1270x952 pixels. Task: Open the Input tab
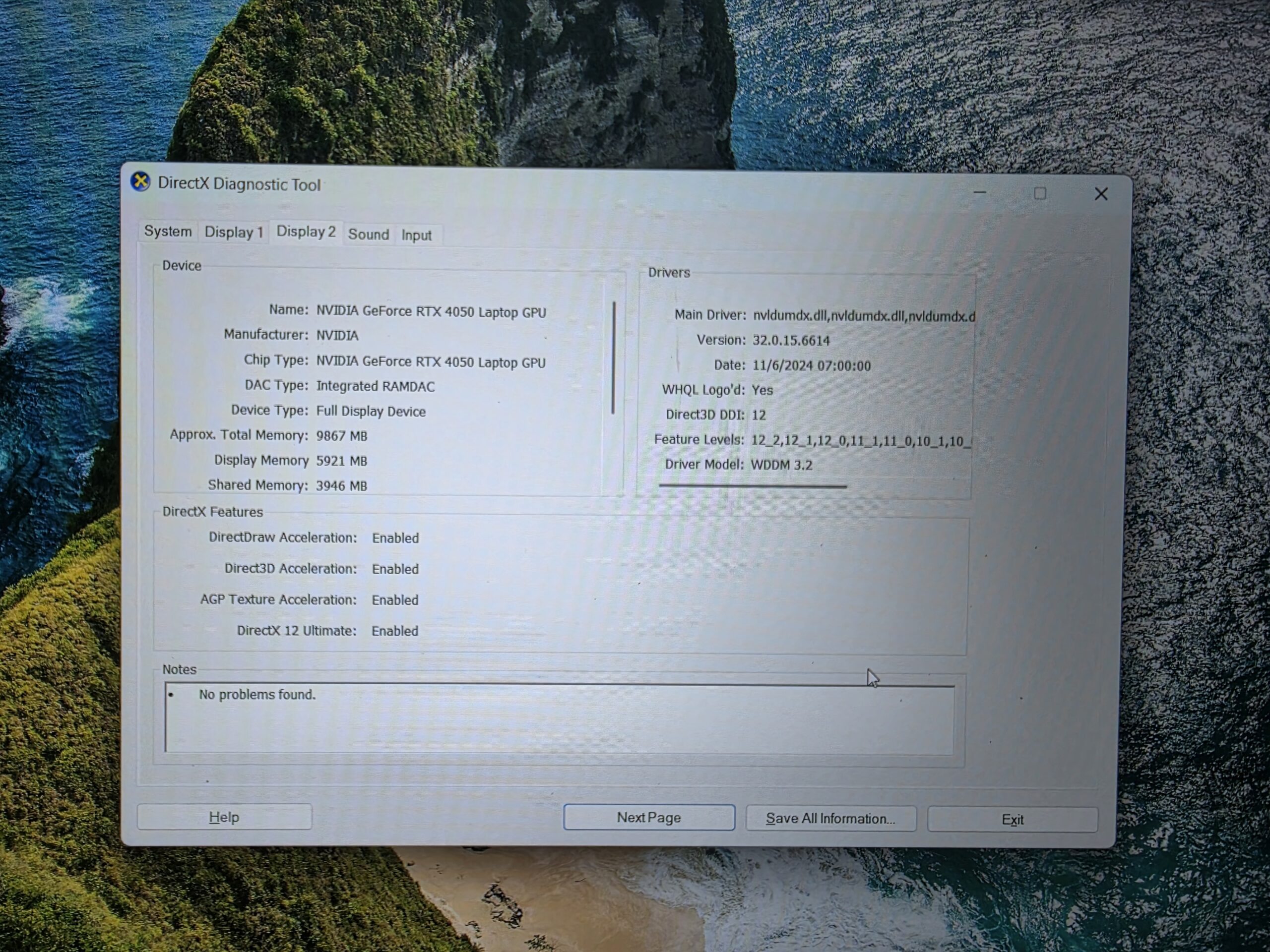click(416, 236)
